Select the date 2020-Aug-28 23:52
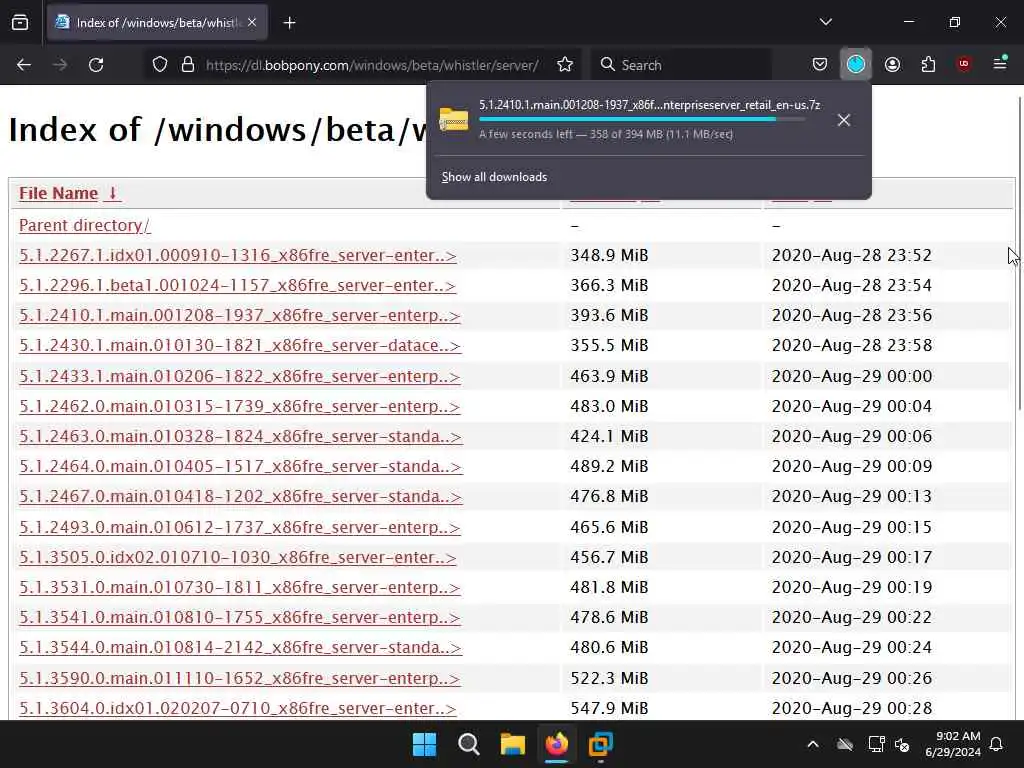Screen dimensions: 1024x768 pyautogui.click(x=852, y=255)
